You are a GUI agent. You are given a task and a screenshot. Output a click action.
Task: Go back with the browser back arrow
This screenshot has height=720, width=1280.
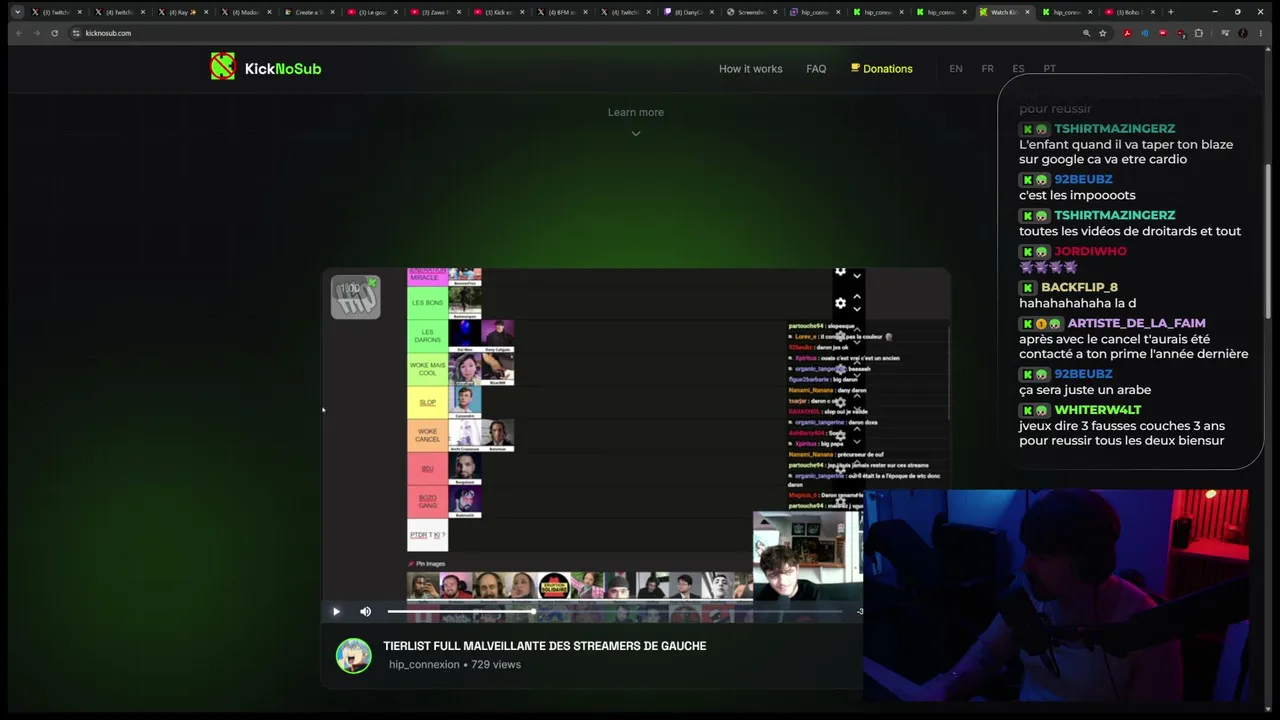point(19,33)
